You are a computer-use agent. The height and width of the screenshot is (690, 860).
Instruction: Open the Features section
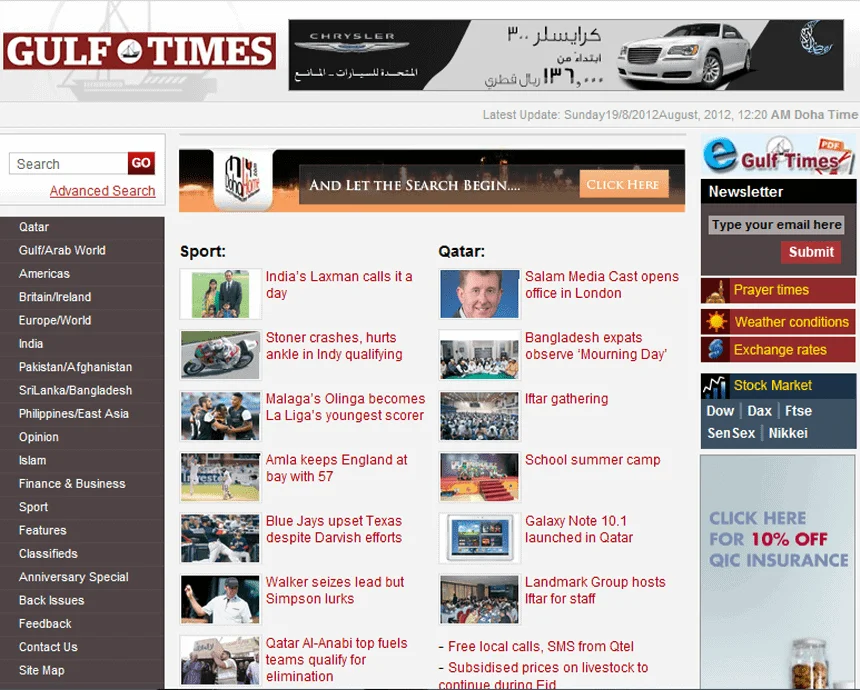42,530
